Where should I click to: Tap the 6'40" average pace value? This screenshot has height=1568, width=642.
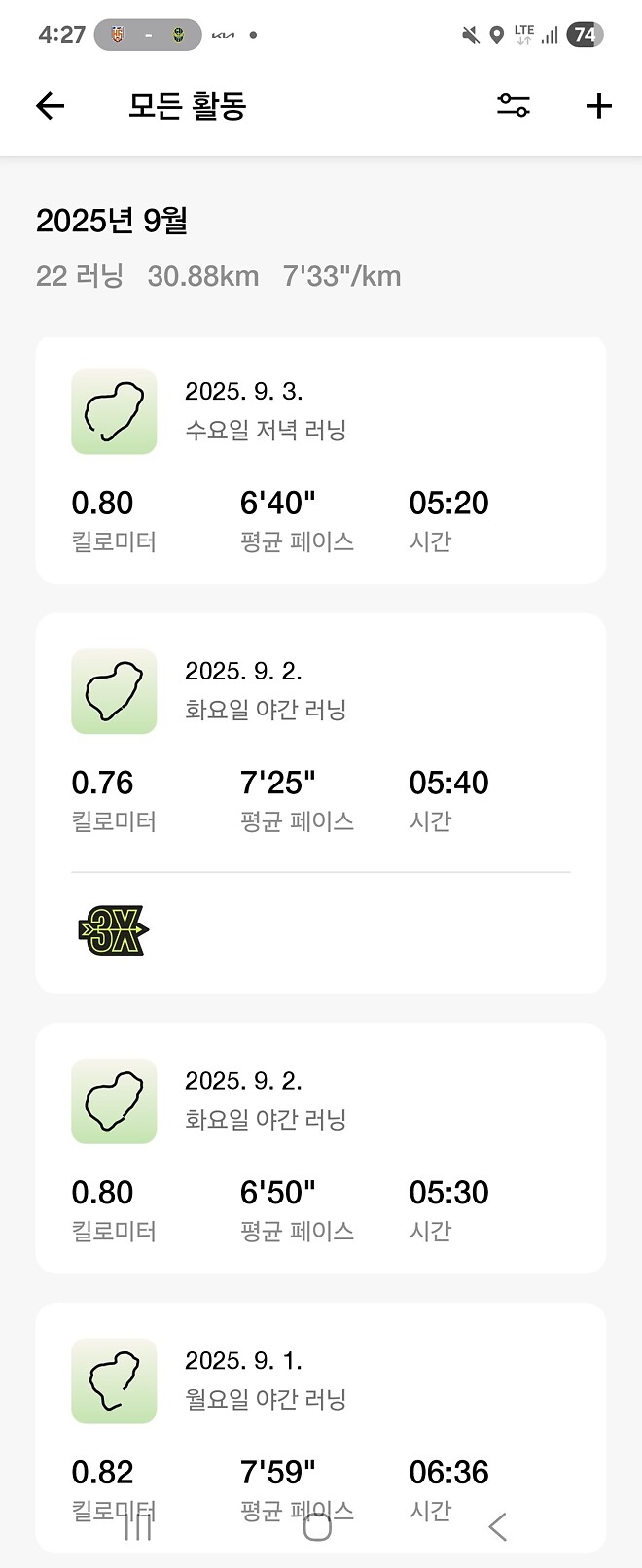click(276, 502)
